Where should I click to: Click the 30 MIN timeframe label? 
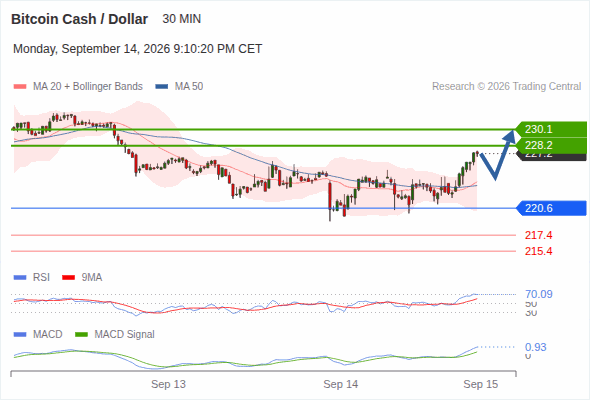tap(181, 19)
